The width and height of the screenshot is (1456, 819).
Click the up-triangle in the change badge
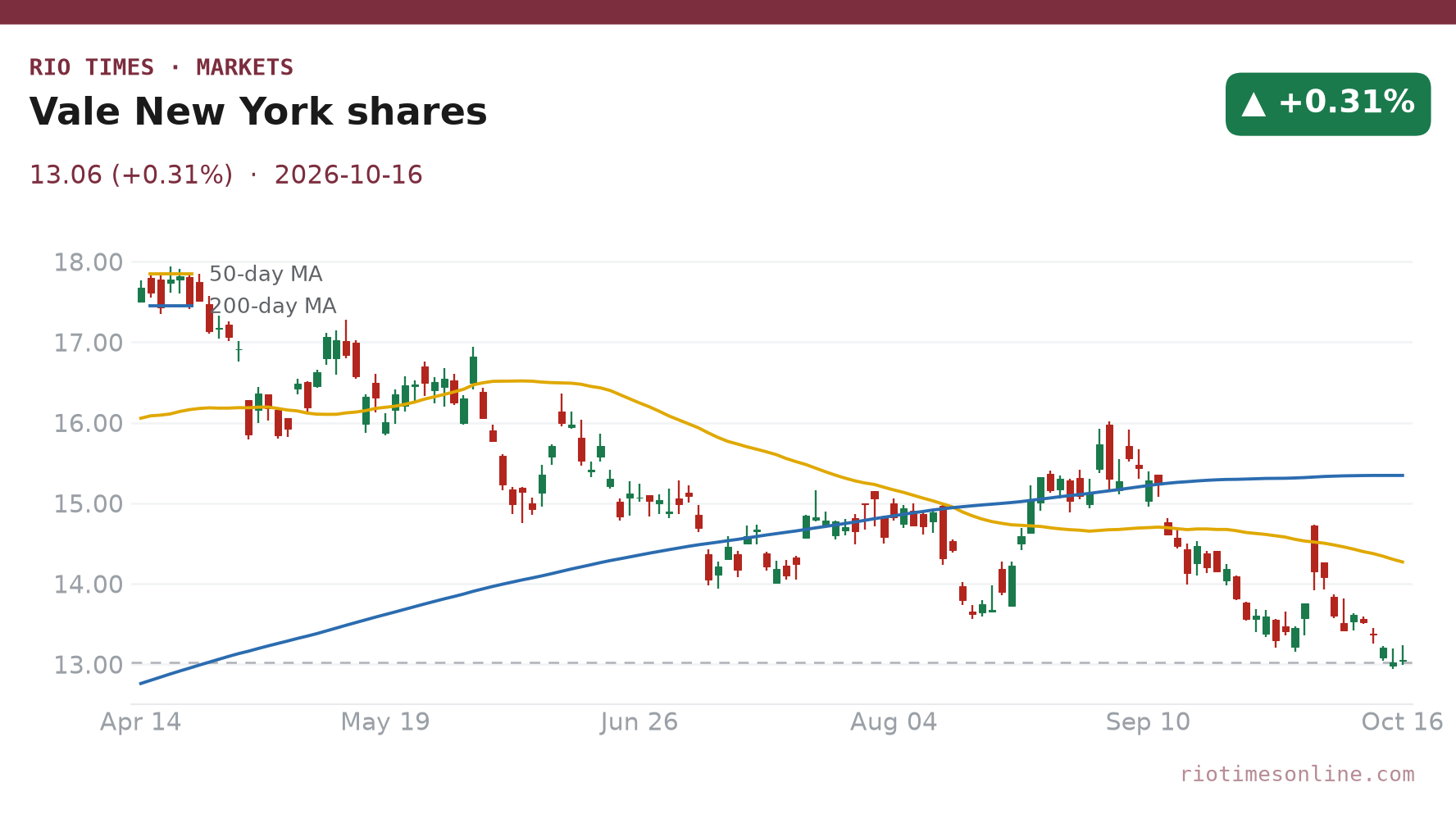coord(1254,104)
